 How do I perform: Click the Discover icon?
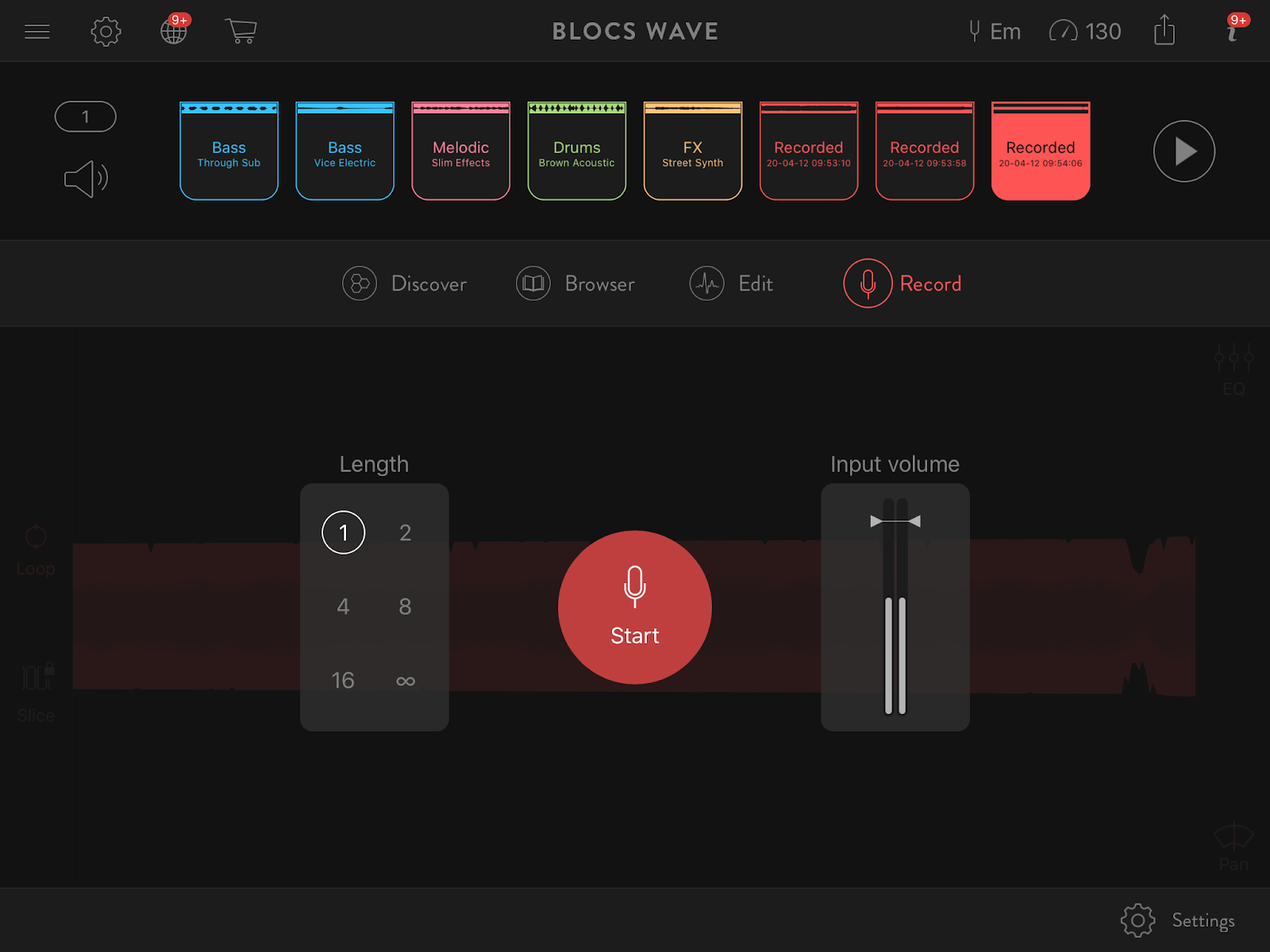pos(360,283)
